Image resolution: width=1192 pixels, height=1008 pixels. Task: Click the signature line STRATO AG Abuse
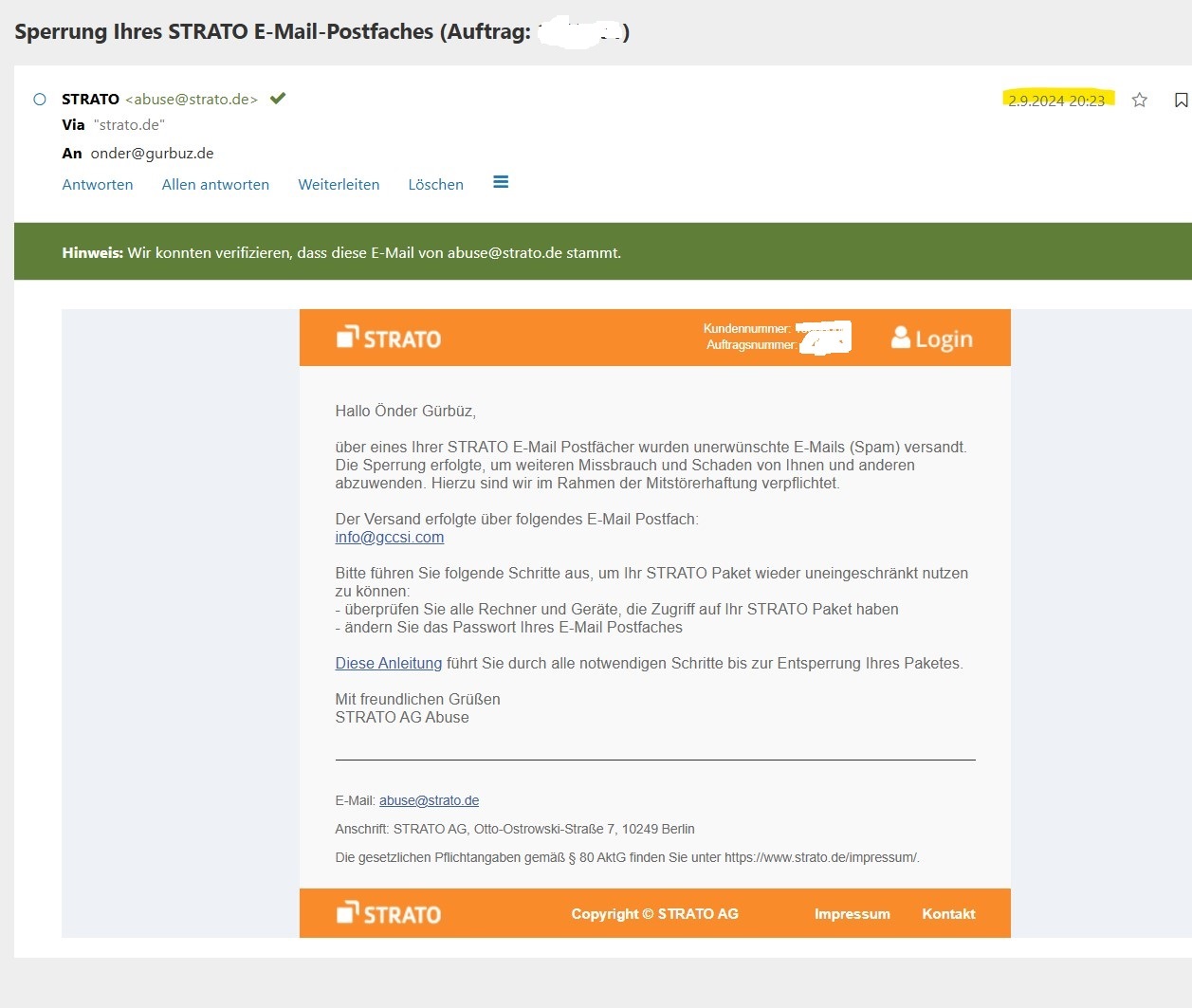(x=402, y=718)
